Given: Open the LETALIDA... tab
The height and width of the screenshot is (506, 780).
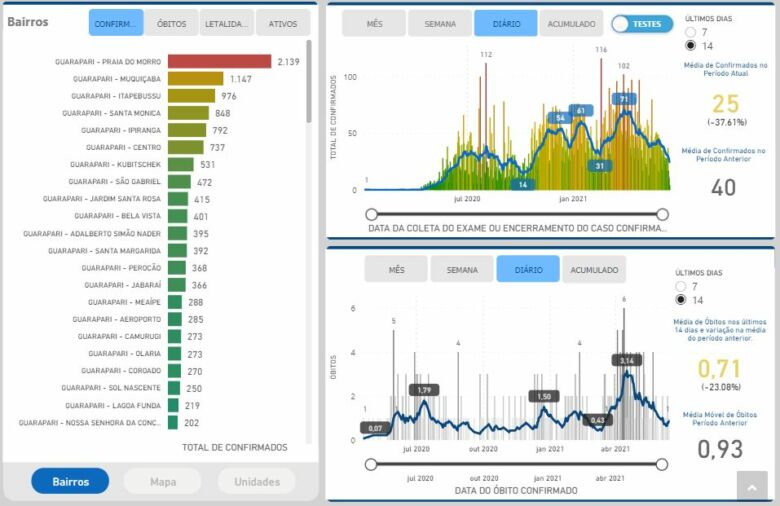Looking at the screenshot, I should point(227,23).
